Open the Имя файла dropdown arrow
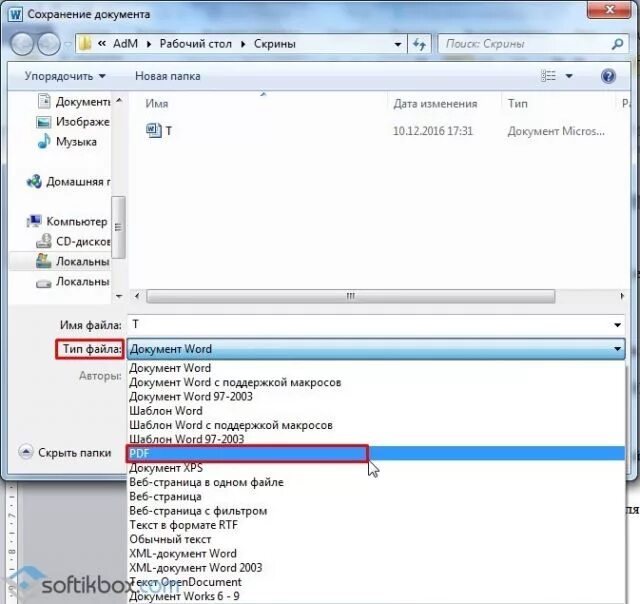This screenshot has width=640, height=604. pos(617,325)
